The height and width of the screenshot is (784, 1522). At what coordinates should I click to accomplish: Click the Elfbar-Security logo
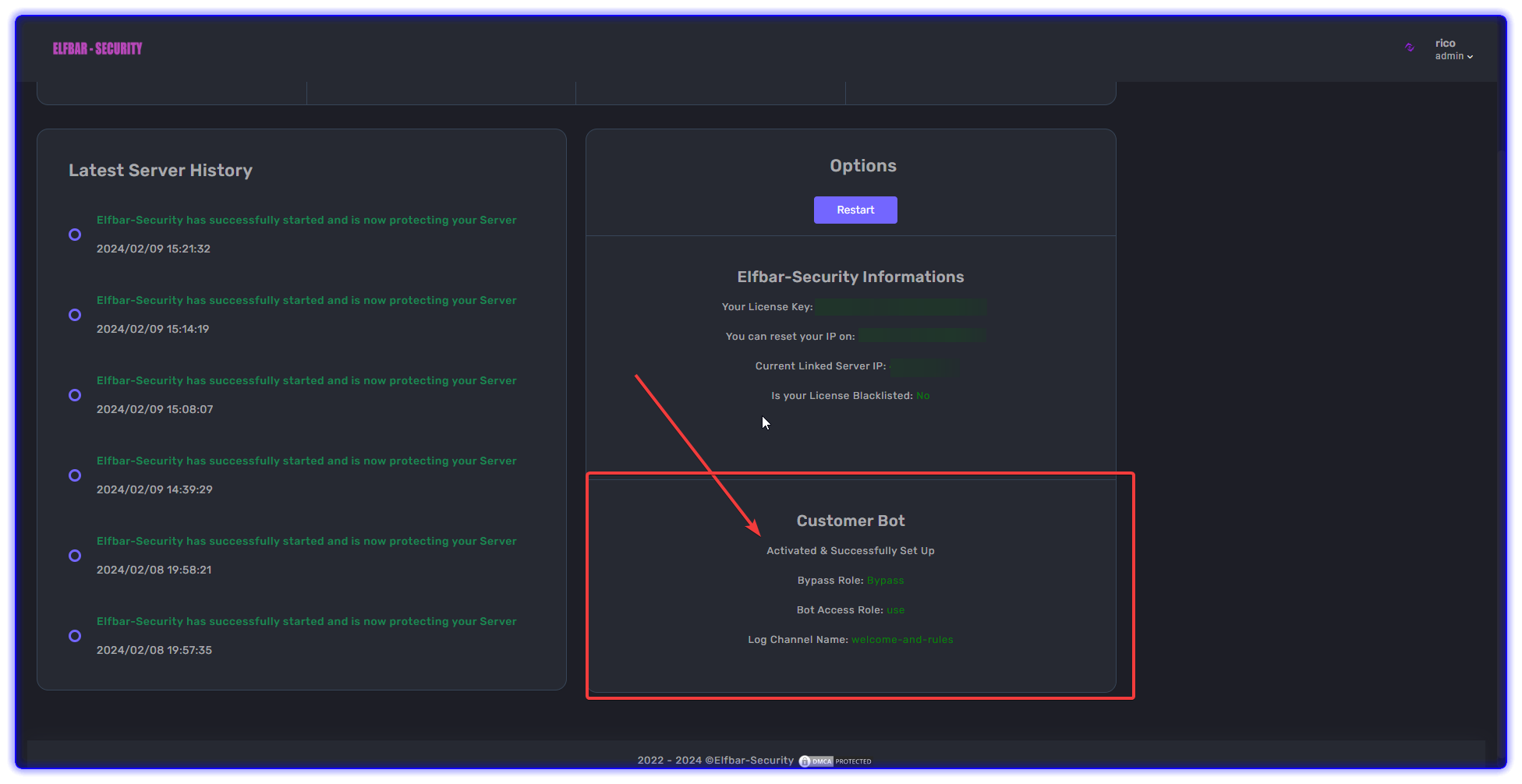(x=97, y=48)
